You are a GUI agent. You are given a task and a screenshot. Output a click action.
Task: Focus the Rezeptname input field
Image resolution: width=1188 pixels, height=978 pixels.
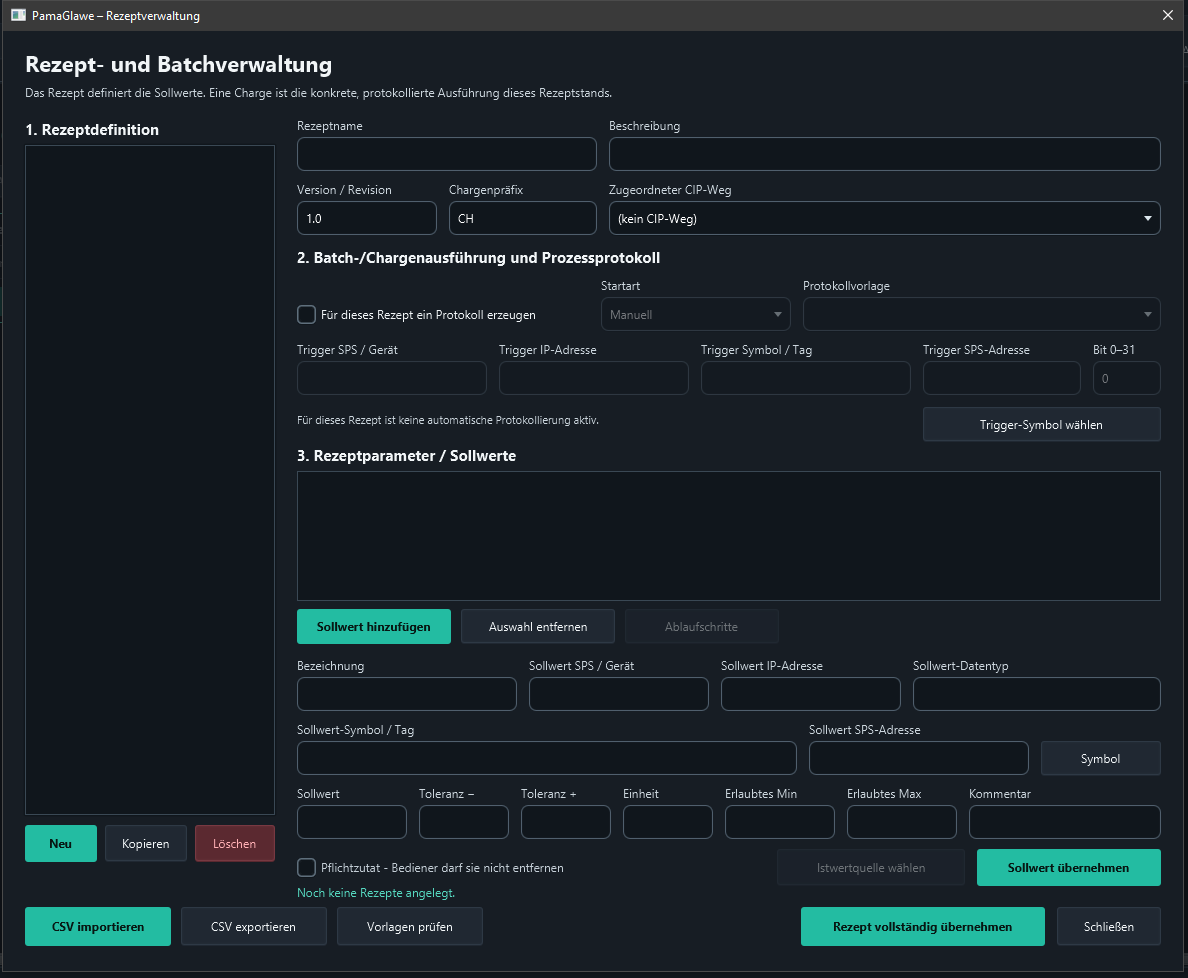(447, 154)
